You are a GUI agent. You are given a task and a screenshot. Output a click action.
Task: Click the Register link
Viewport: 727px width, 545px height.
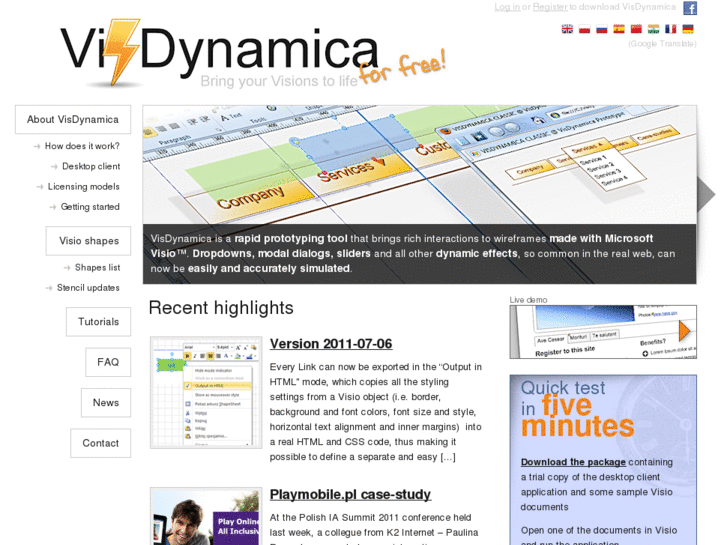550,7
